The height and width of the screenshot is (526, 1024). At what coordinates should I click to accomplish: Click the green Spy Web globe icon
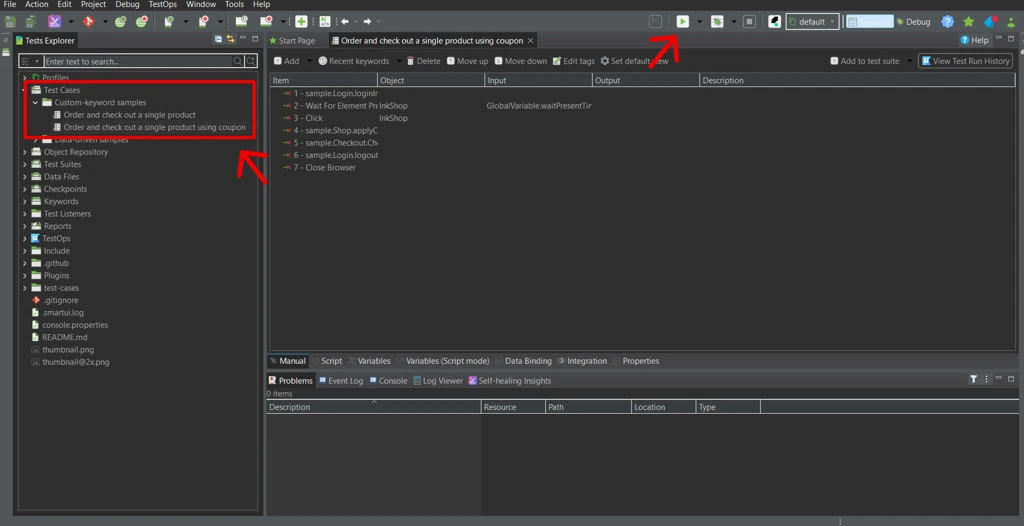point(121,22)
